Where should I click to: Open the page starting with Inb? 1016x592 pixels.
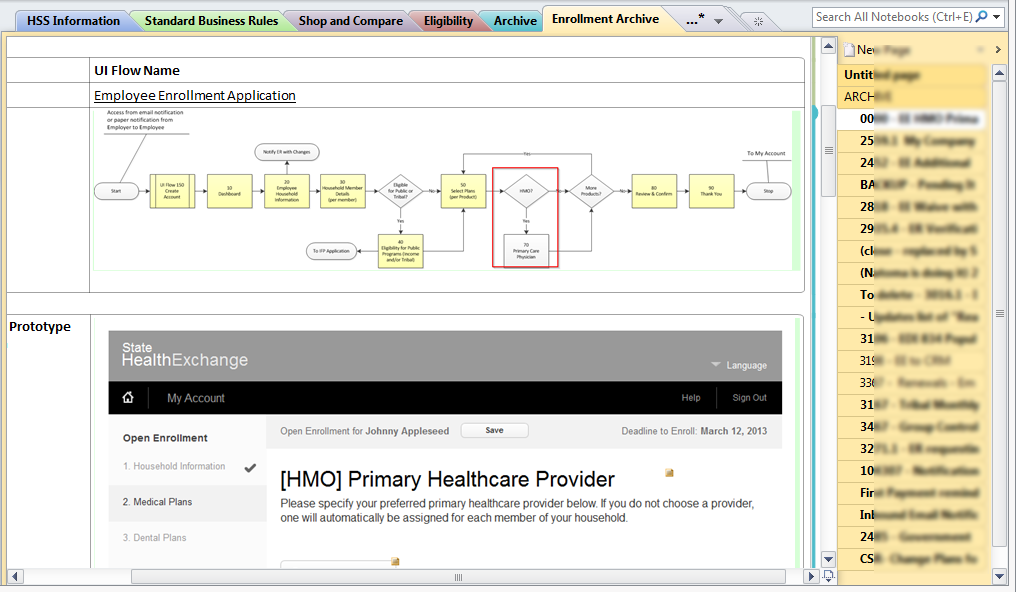tap(912, 515)
